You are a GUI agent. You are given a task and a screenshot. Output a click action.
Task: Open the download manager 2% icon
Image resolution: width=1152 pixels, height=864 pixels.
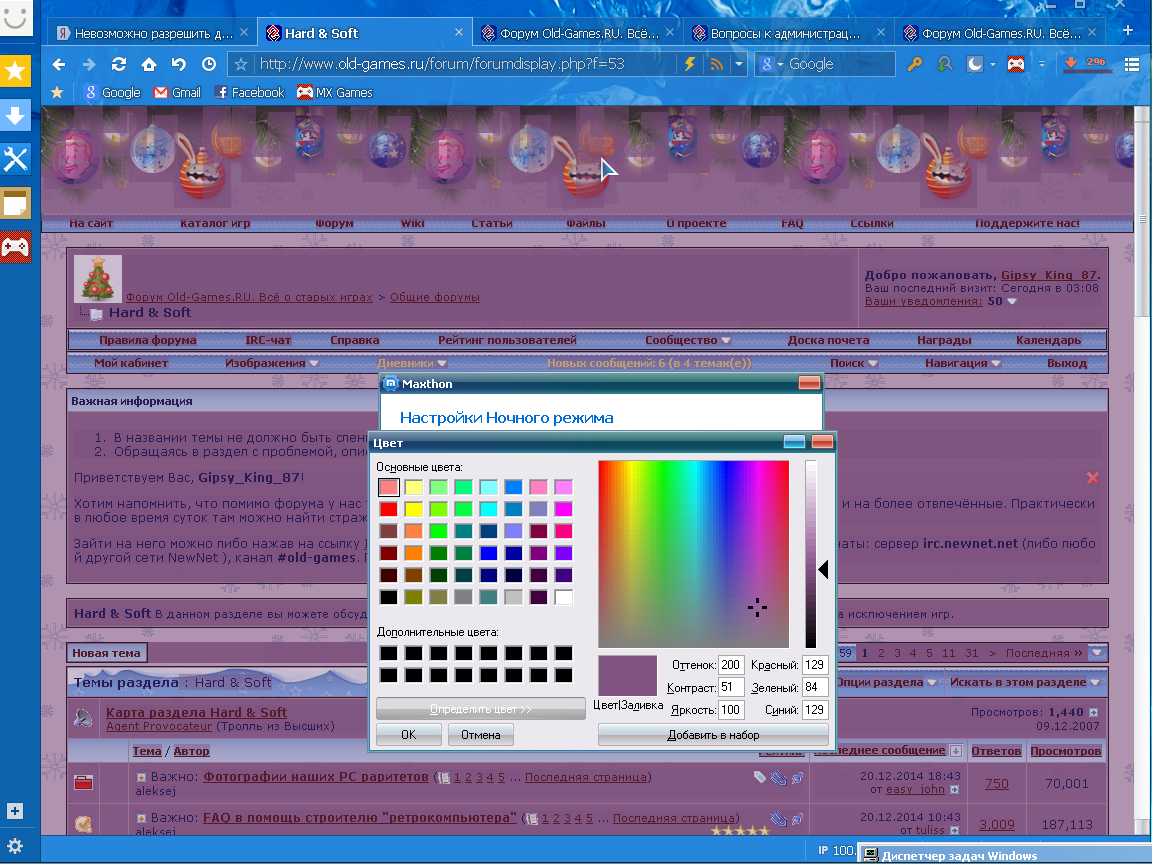click(x=1086, y=64)
